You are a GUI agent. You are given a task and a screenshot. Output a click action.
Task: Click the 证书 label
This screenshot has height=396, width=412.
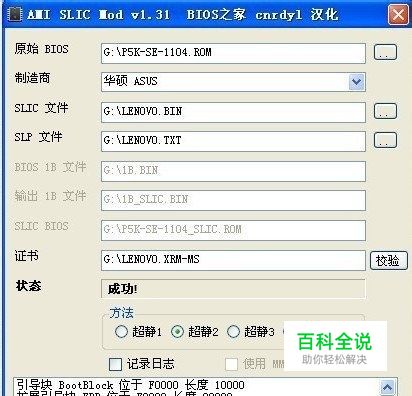point(27,256)
